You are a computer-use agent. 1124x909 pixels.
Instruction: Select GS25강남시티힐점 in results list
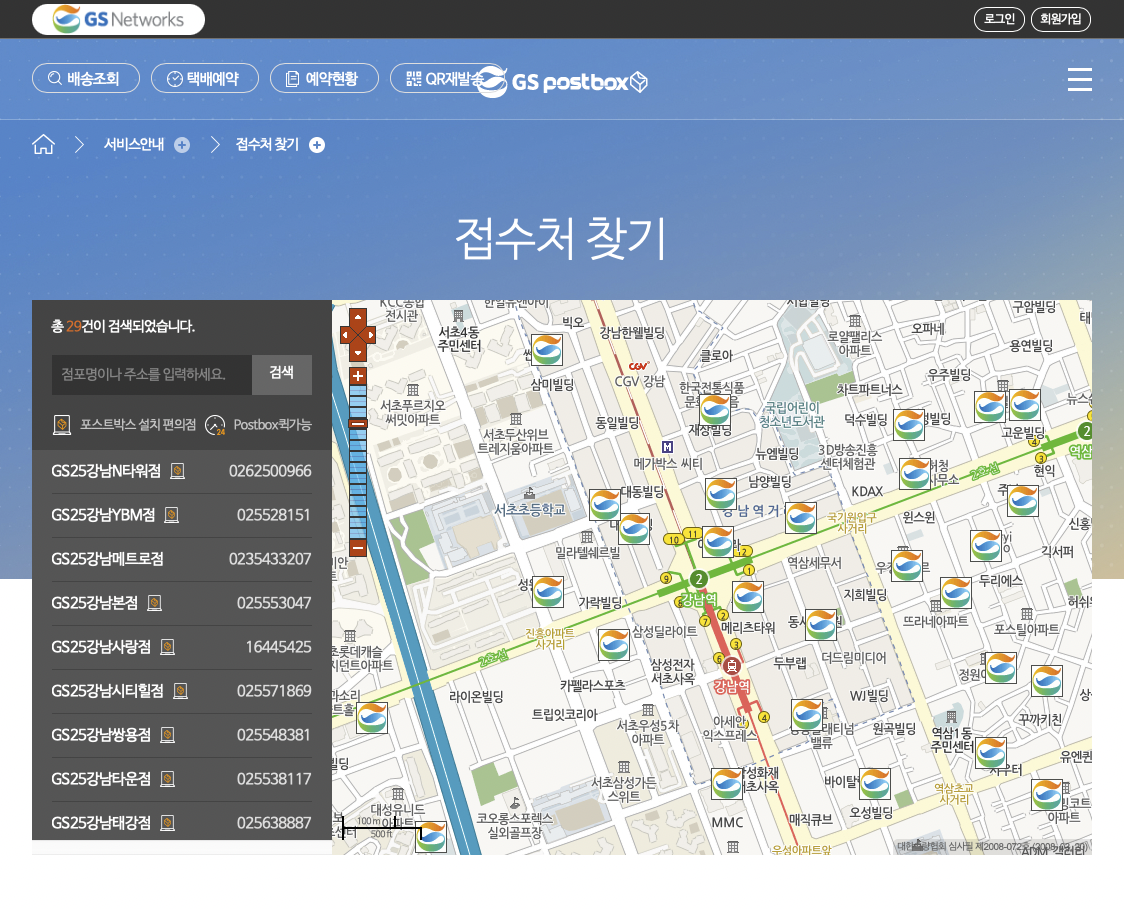coord(181,691)
